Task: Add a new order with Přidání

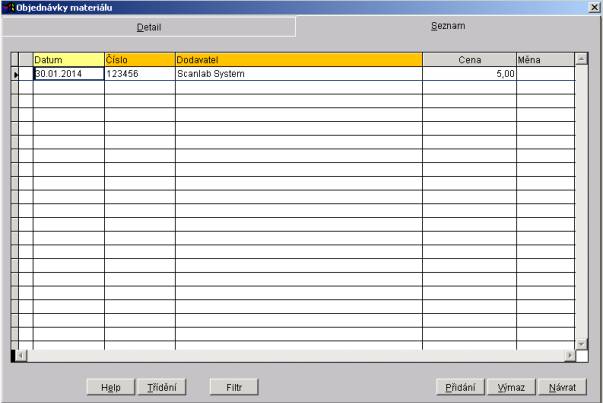Action: [x=461, y=386]
